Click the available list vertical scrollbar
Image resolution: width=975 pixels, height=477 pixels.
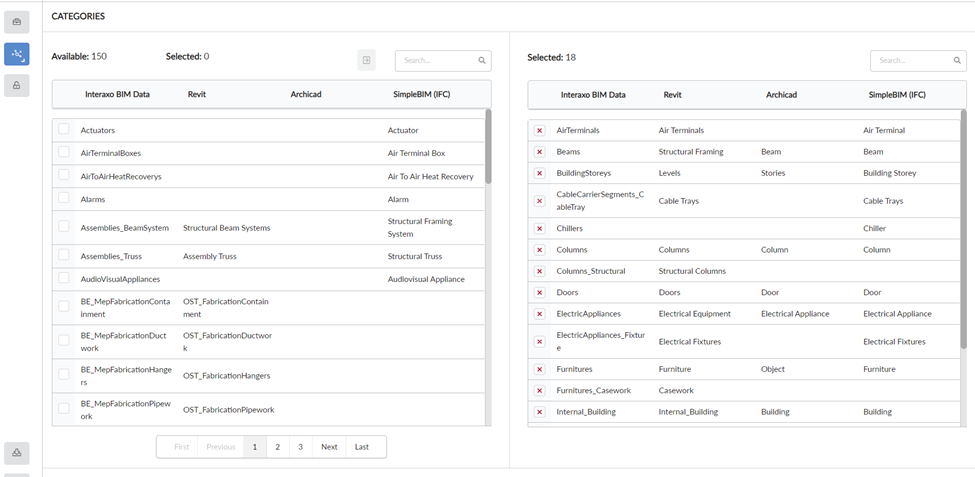click(x=488, y=147)
